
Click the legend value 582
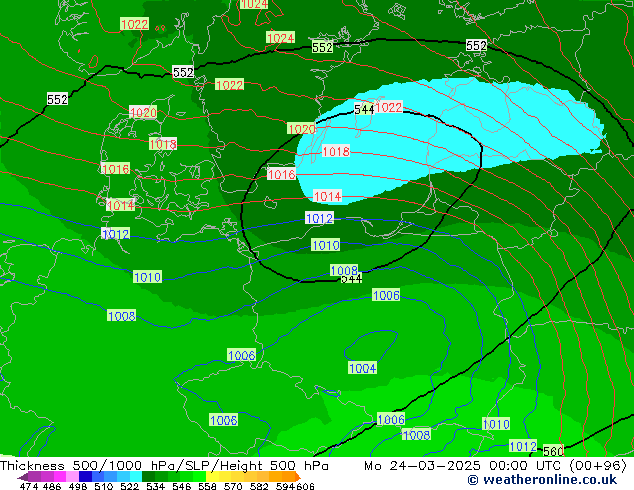tap(259, 486)
